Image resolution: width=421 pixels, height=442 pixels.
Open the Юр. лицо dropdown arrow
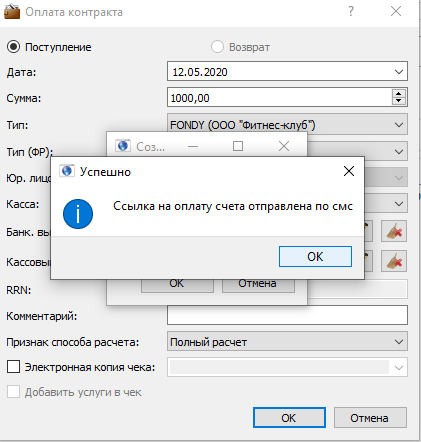point(399,178)
